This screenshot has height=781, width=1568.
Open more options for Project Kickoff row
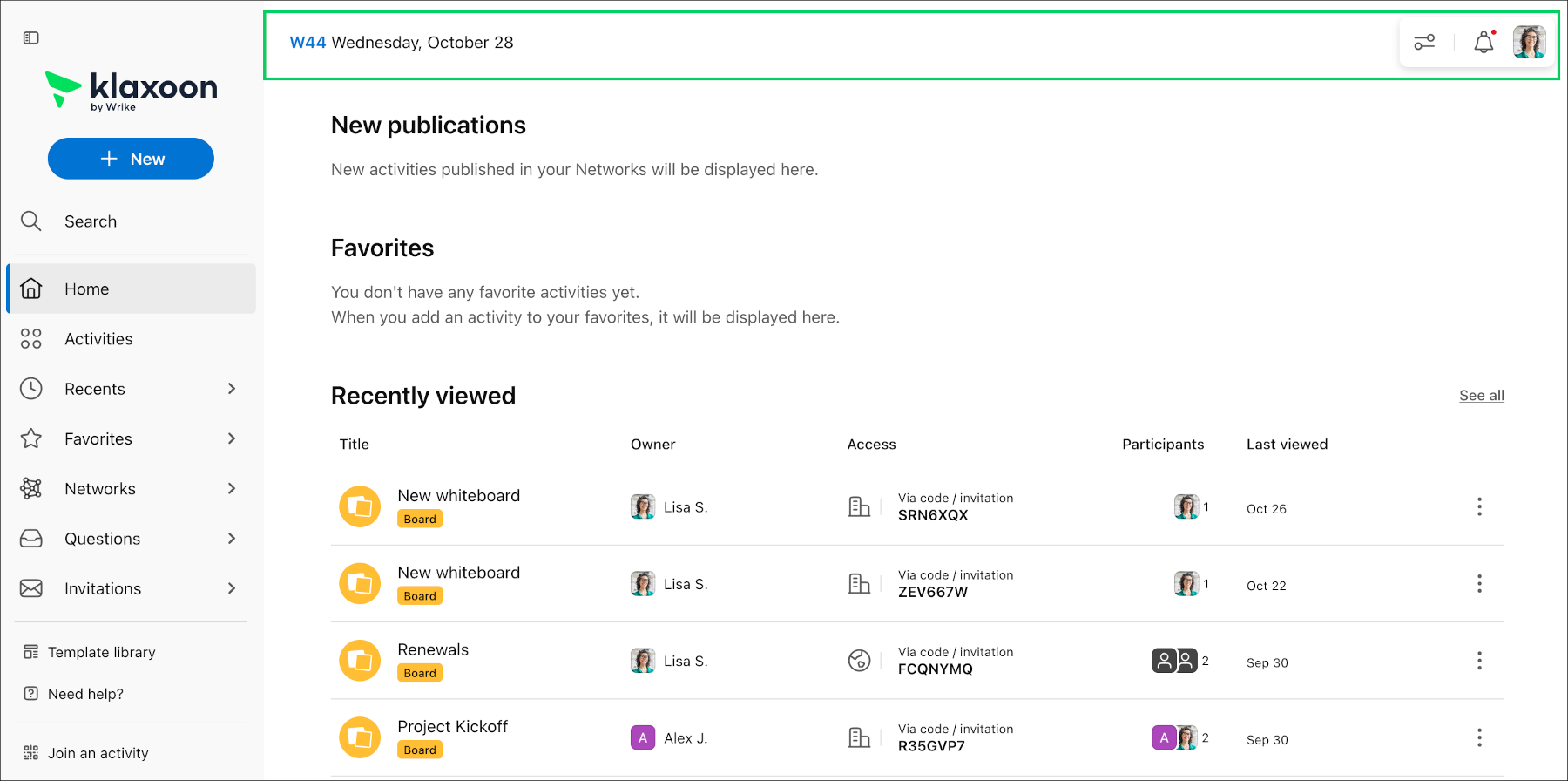click(1479, 737)
